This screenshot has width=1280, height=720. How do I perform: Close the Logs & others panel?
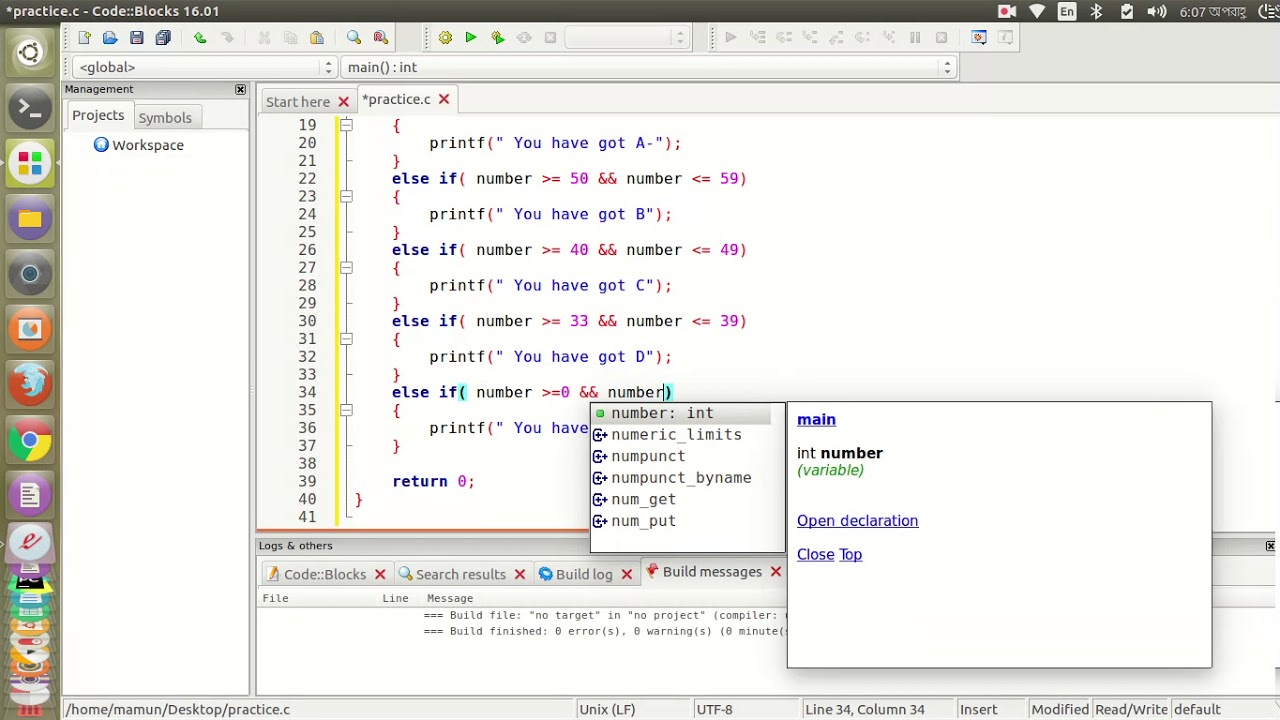click(1270, 546)
